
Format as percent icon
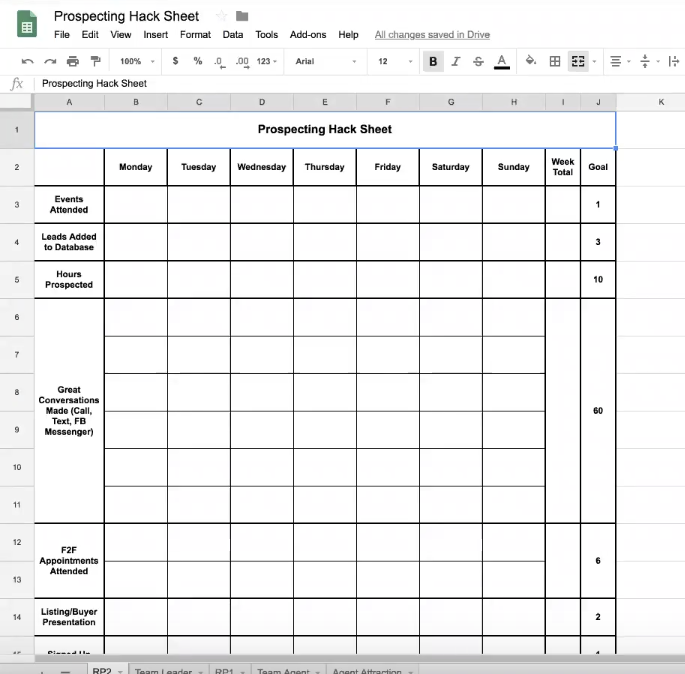point(197,61)
